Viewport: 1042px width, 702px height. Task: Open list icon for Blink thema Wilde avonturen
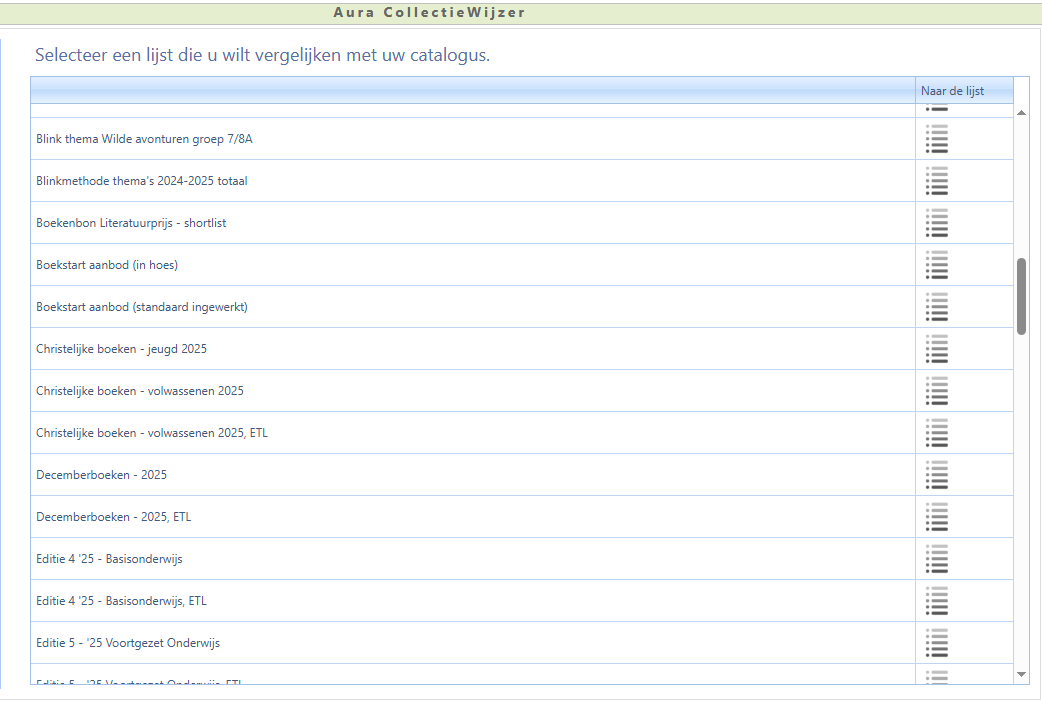pos(937,139)
